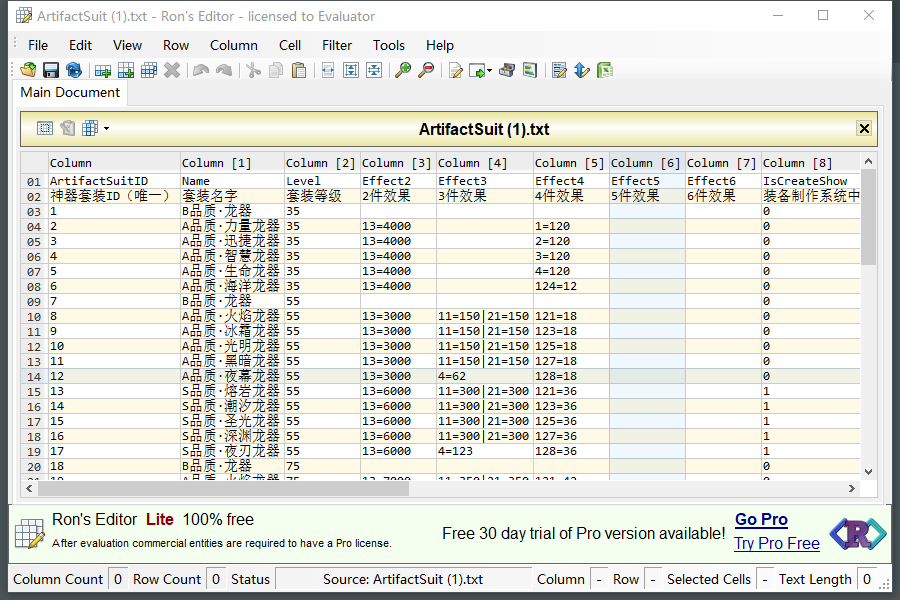Click the Insert Row icon with green plus
This screenshot has height=600, width=900.
103,70
